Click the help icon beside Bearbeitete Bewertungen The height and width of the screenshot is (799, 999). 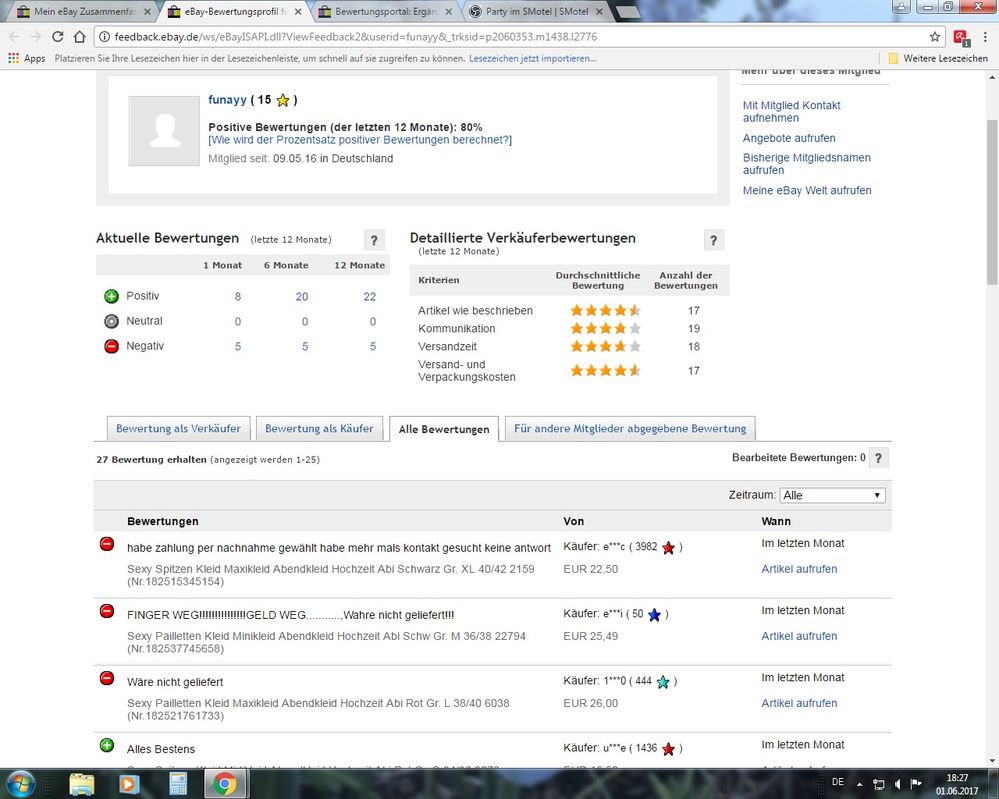[878, 458]
